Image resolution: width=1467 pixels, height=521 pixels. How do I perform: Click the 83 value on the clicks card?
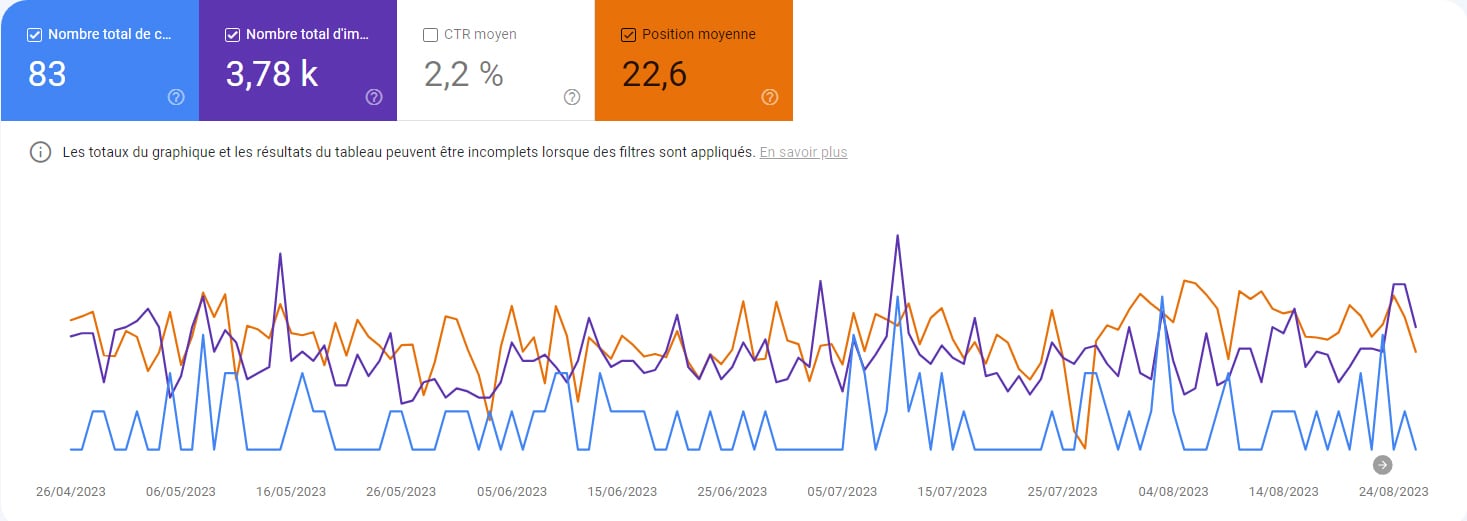pos(47,74)
